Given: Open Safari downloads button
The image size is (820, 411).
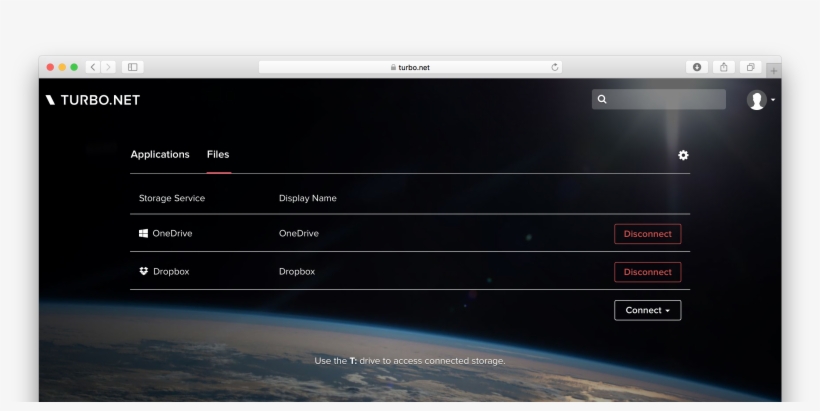Looking at the screenshot, I should 697,67.
